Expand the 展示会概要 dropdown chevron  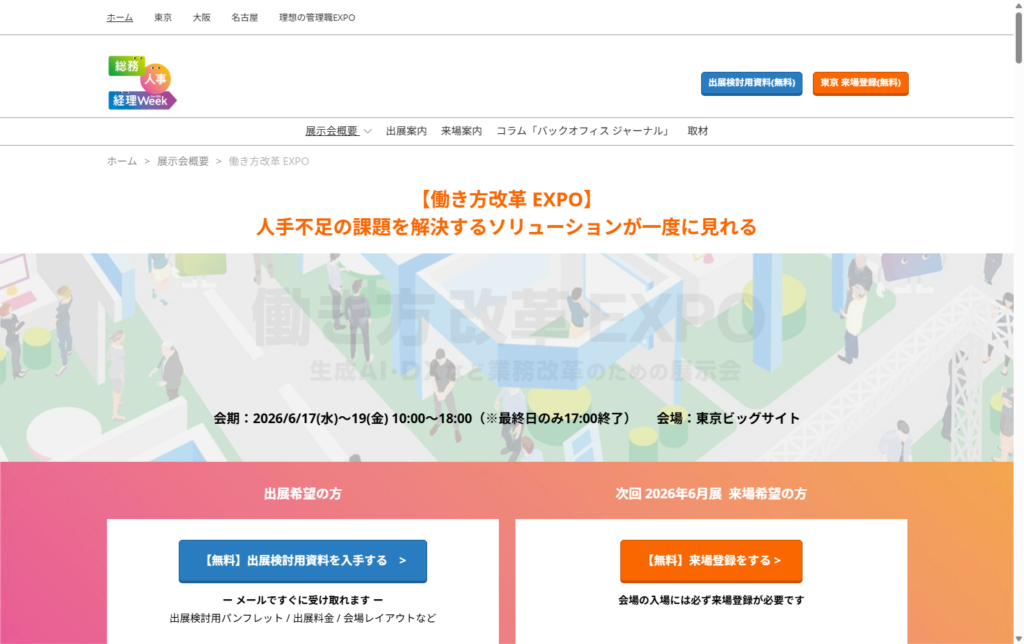click(x=368, y=131)
